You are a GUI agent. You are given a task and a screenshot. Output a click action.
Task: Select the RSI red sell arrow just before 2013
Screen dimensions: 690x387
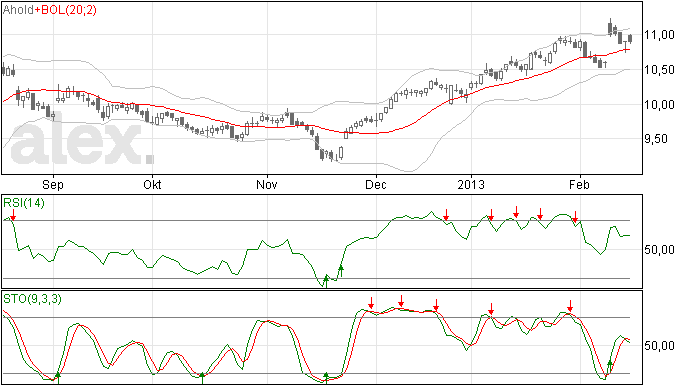tap(446, 214)
